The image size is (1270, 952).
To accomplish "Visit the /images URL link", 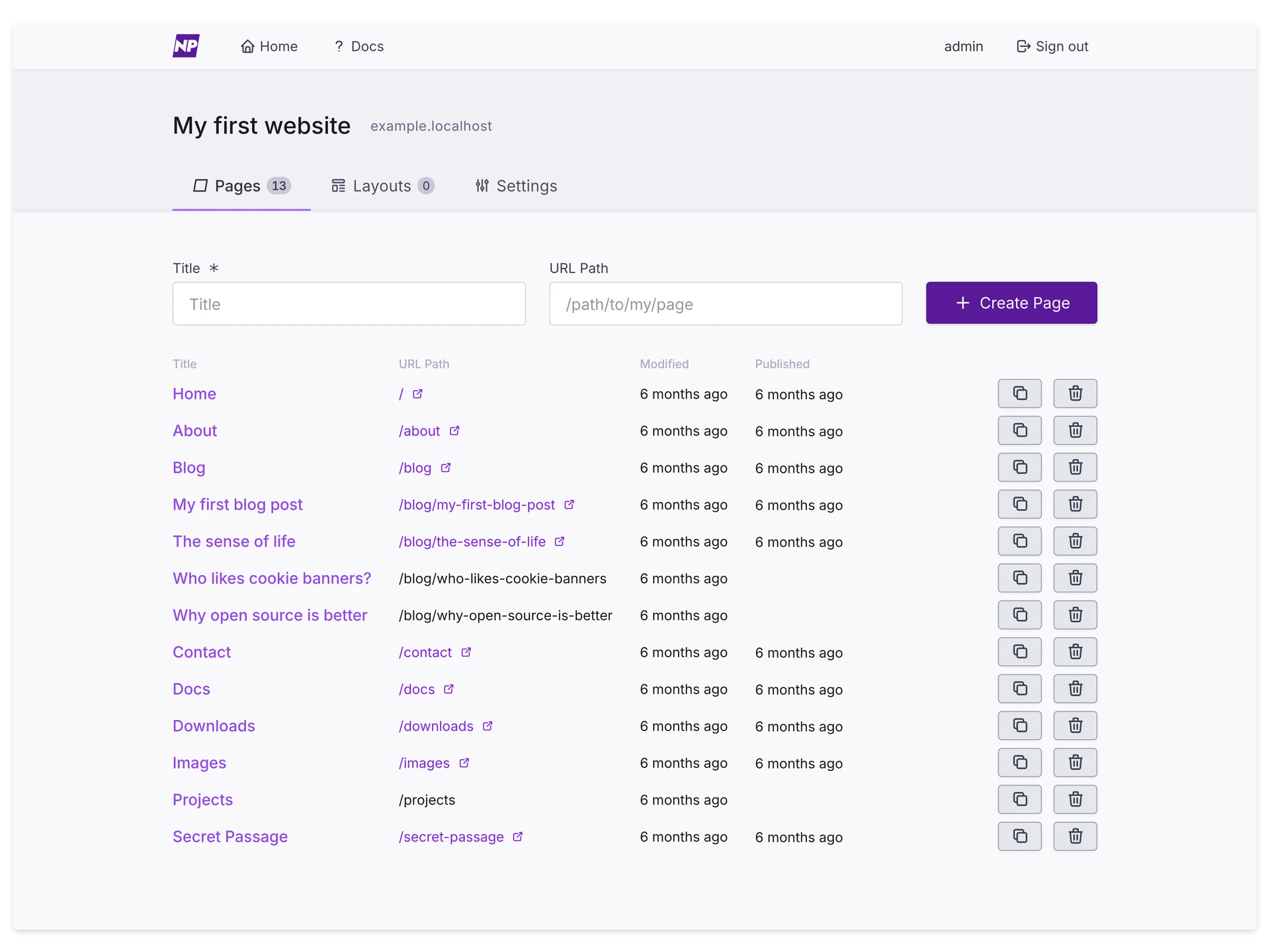I will [424, 763].
